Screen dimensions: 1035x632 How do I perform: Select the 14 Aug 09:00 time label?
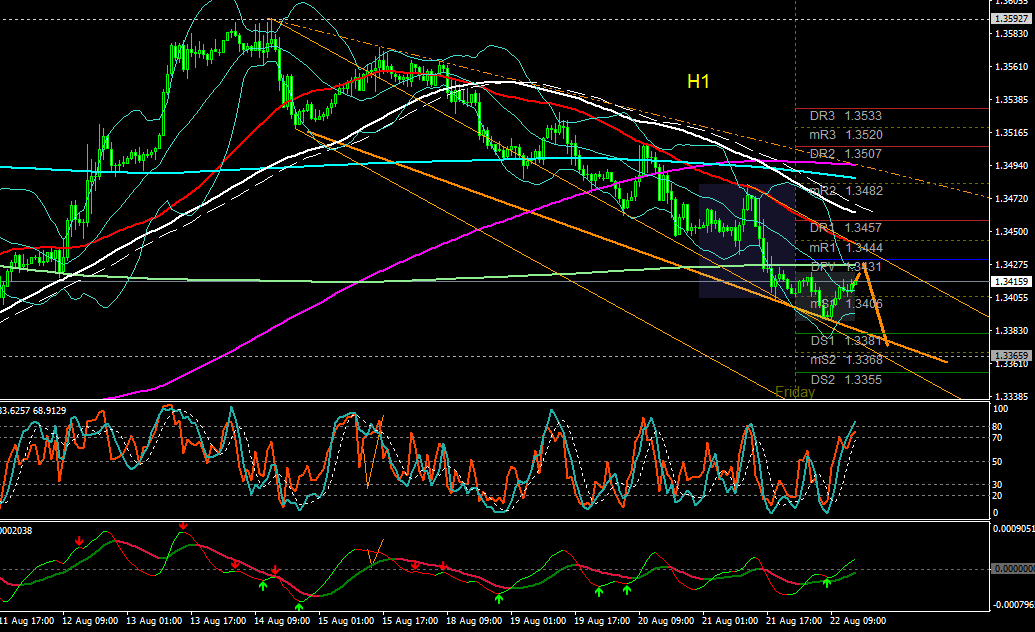point(282,621)
